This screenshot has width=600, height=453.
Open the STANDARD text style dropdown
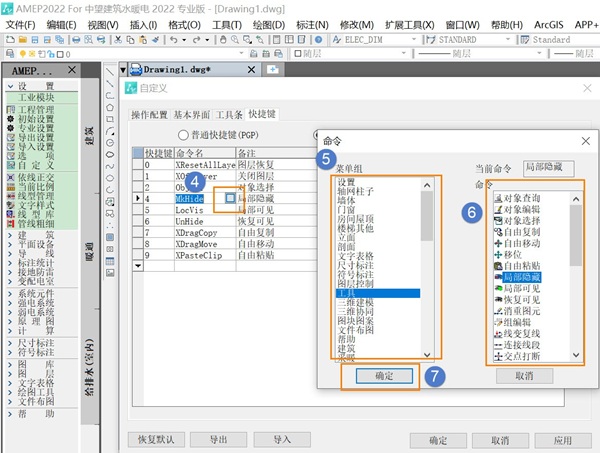[x=508, y=39]
